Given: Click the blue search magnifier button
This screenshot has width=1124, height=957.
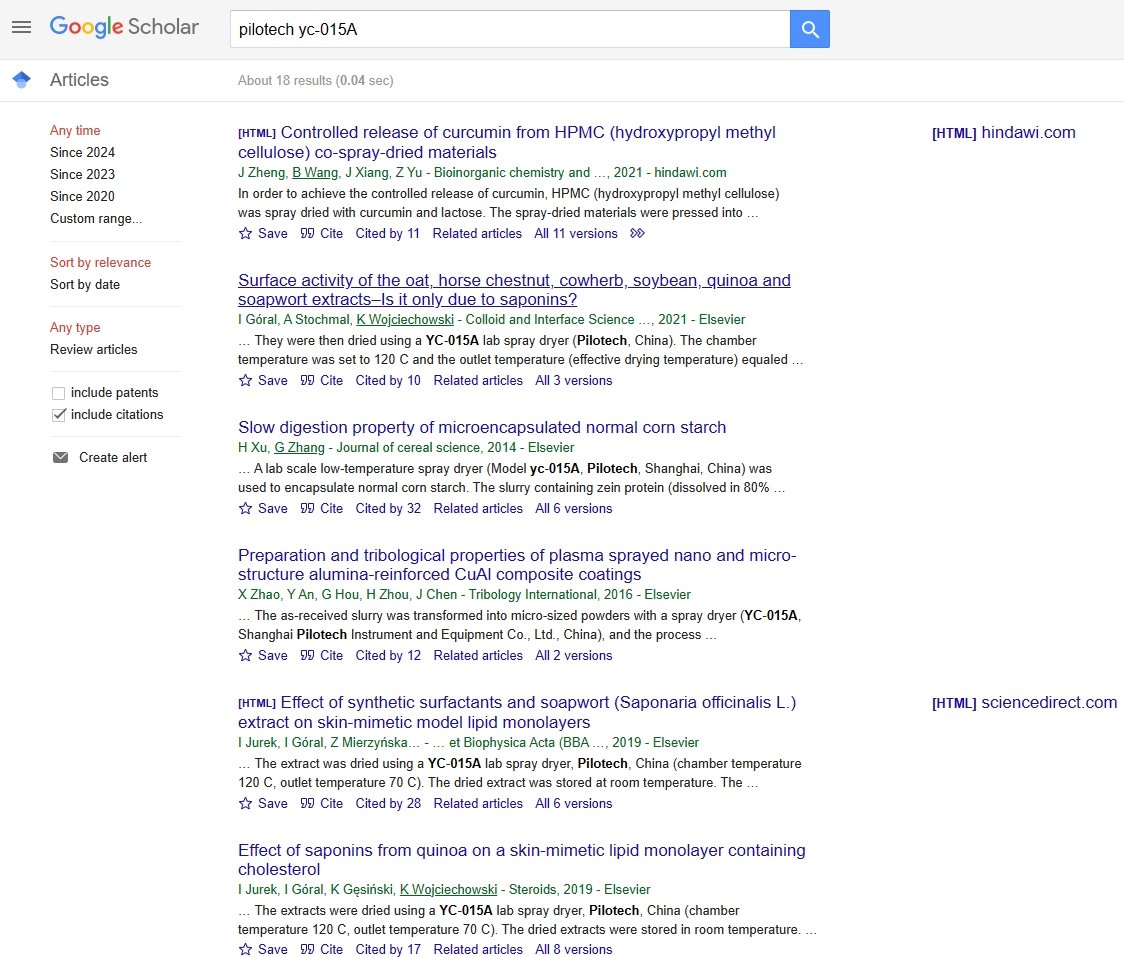Looking at the screenshot, I should [809, 29].
